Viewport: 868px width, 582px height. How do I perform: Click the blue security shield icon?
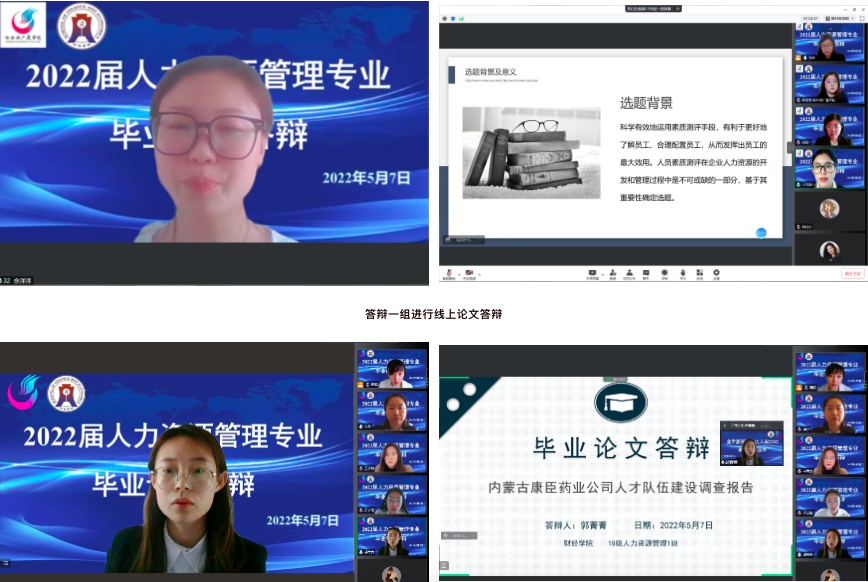pyautogui.click(x=453, y=18)
